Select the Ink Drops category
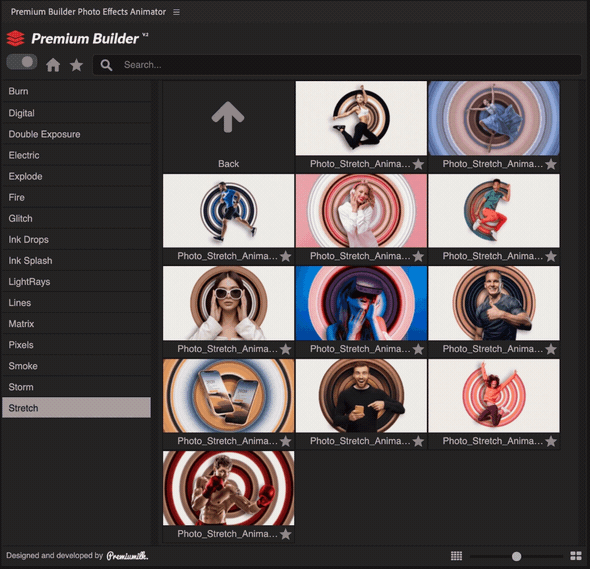The height and width of the screenshot is (569, 590). pyautogui.click(x=76, y=239)
